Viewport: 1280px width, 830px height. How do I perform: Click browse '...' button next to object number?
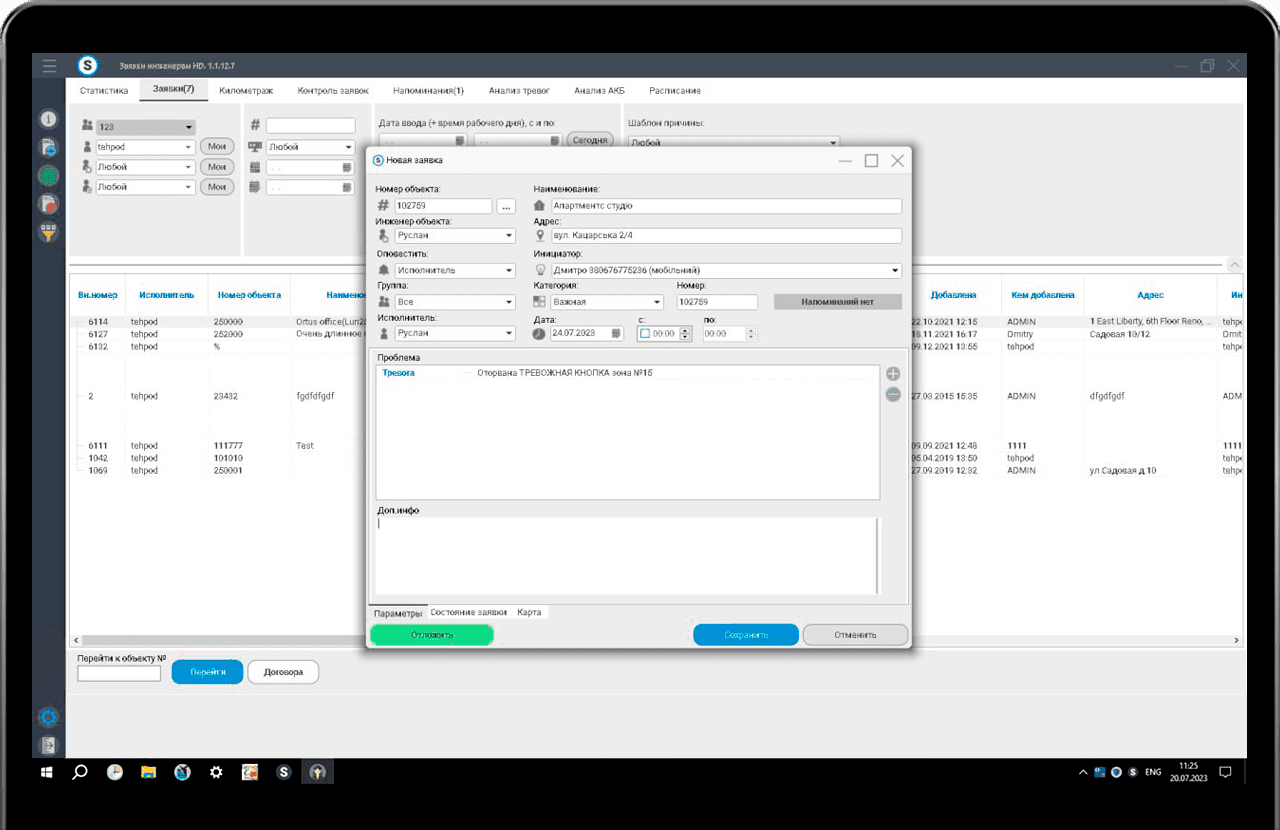click(506, 206)
